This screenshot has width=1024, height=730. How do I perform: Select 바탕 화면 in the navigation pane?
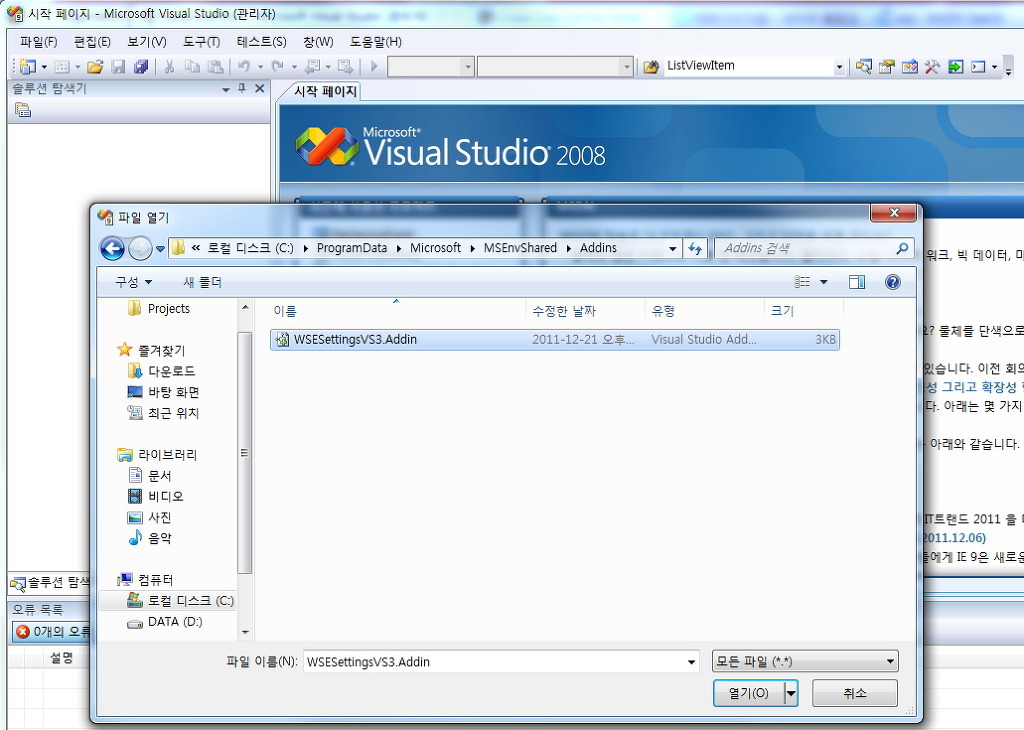[173, 392]
